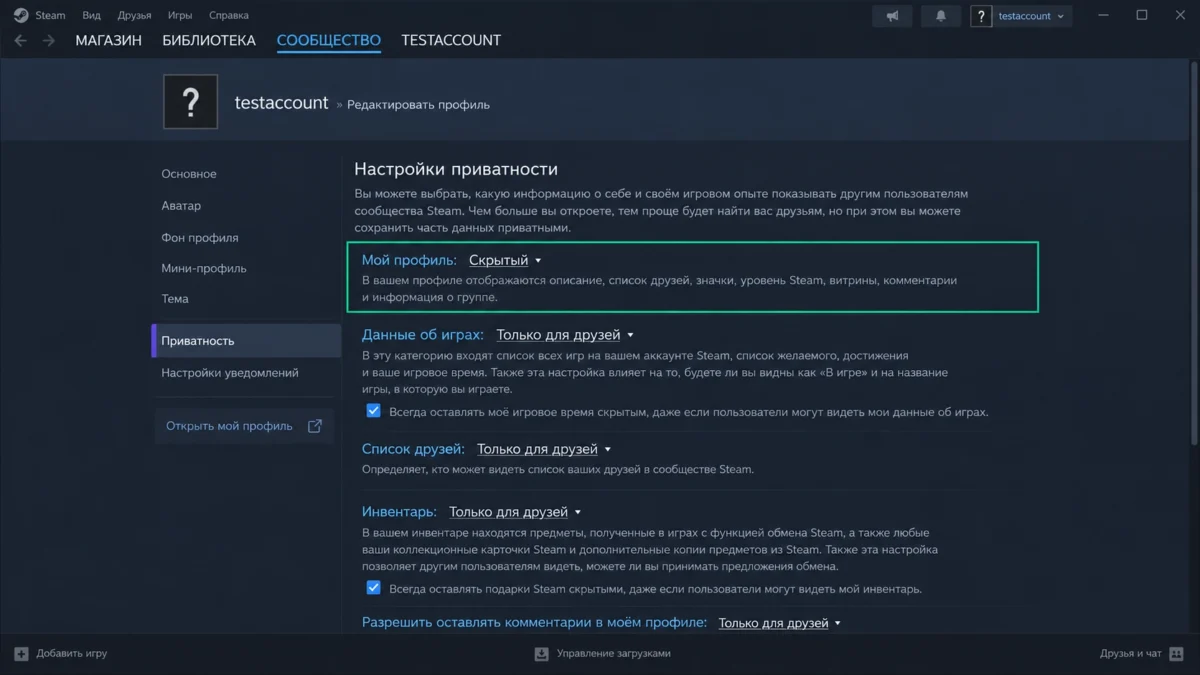This screenshot has width=1200, height=675.
Task: Switch to the СООБЩЕСТВО tab
Action: (329, 41)
